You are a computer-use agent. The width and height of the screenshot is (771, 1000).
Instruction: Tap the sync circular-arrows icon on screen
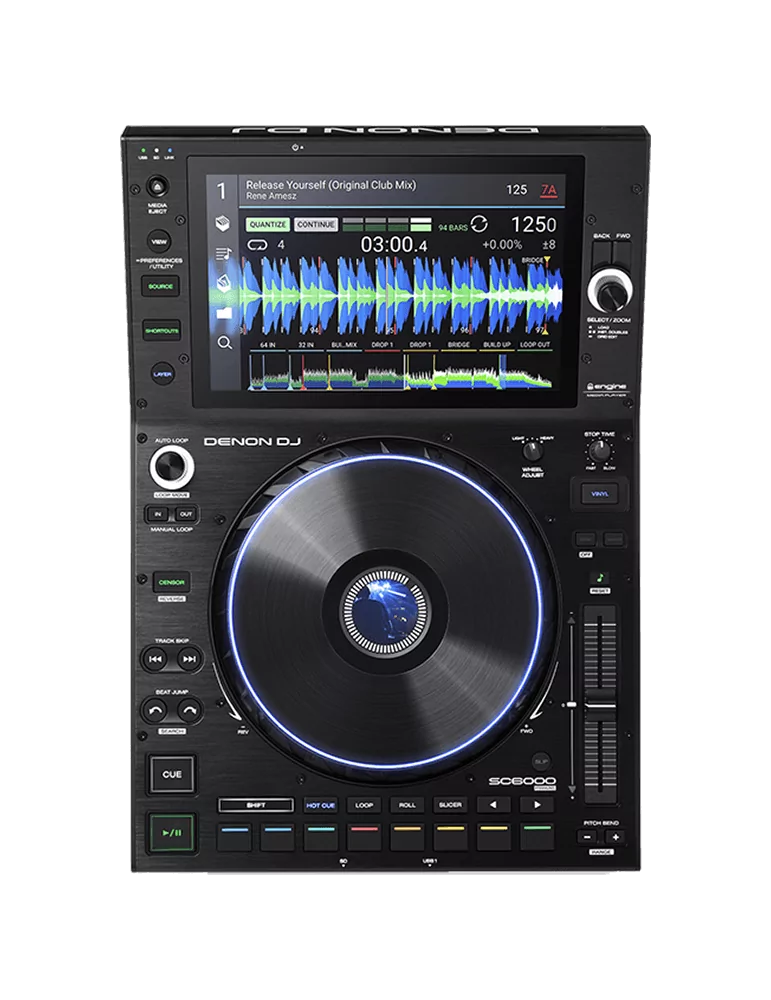pyautogui.click(x=479, y=224)
